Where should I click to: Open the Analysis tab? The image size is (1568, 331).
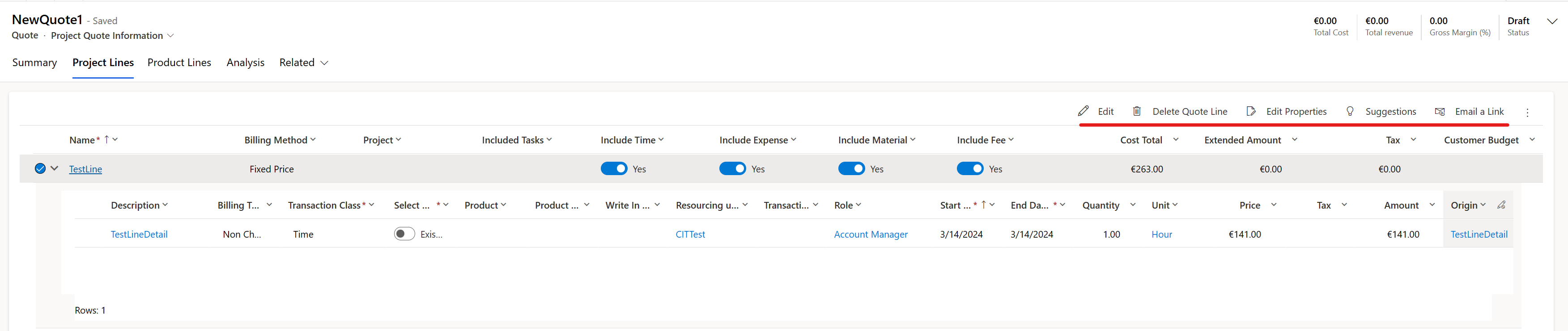[245, 63]
